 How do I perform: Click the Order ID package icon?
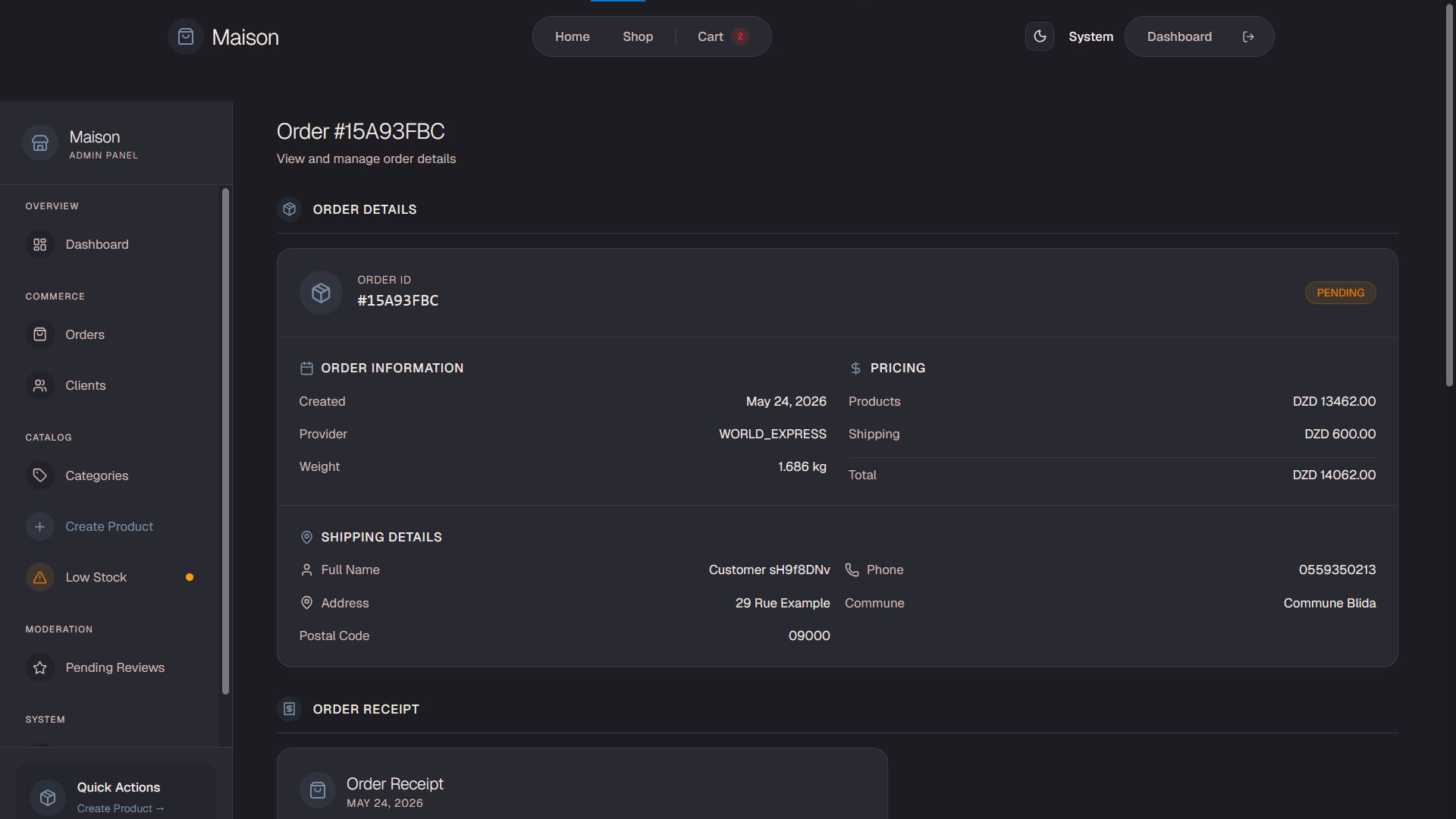(x=321, y=293)
